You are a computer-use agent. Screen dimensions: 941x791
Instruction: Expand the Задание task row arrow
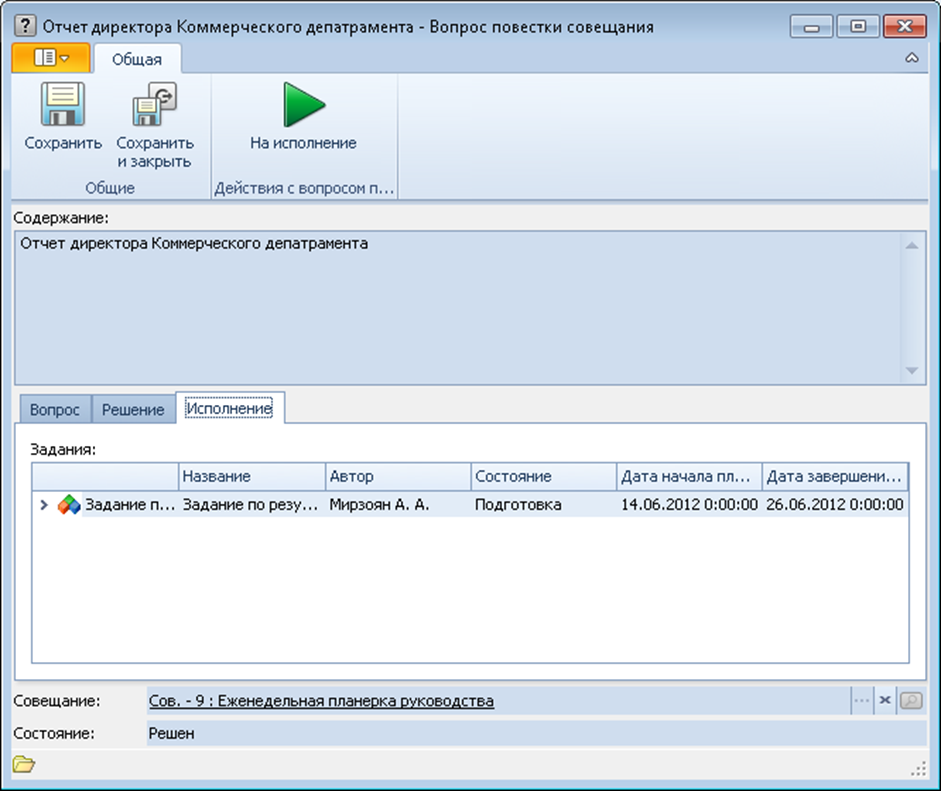coord(44,505)
